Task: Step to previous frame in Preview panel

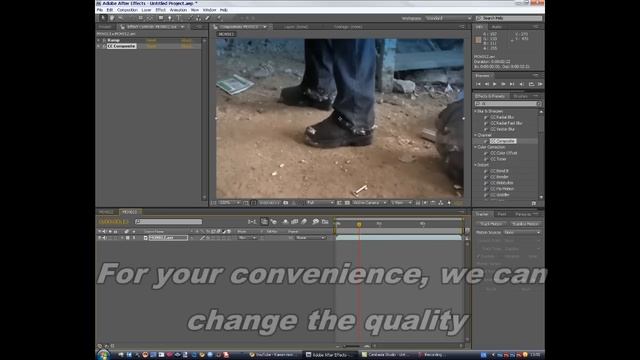Action: tap(487, 84)
